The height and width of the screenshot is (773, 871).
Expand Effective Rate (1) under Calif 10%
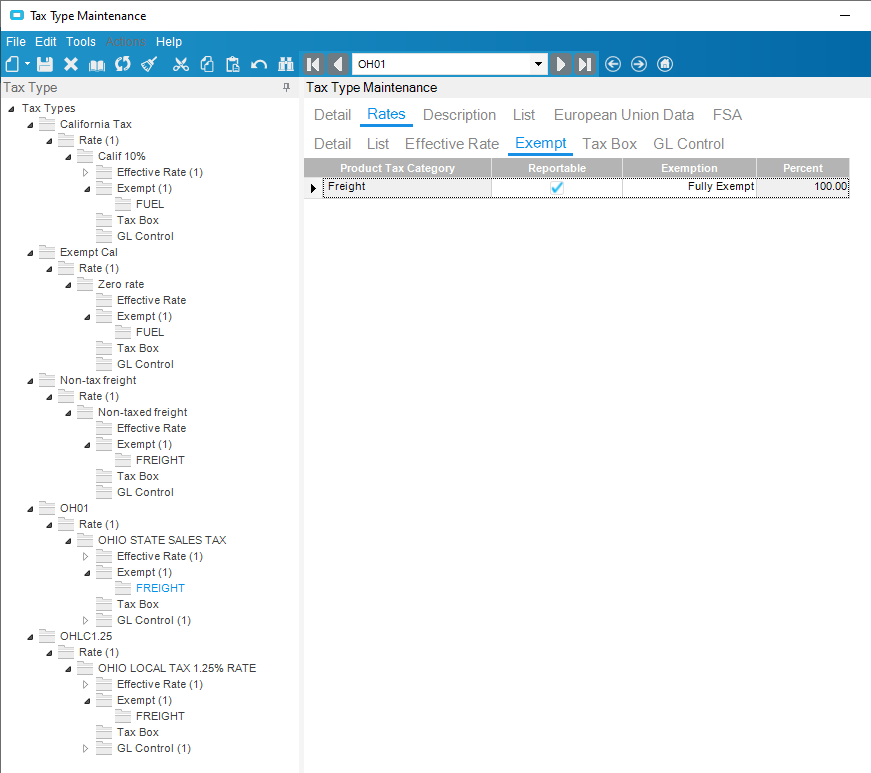(86, 173)
